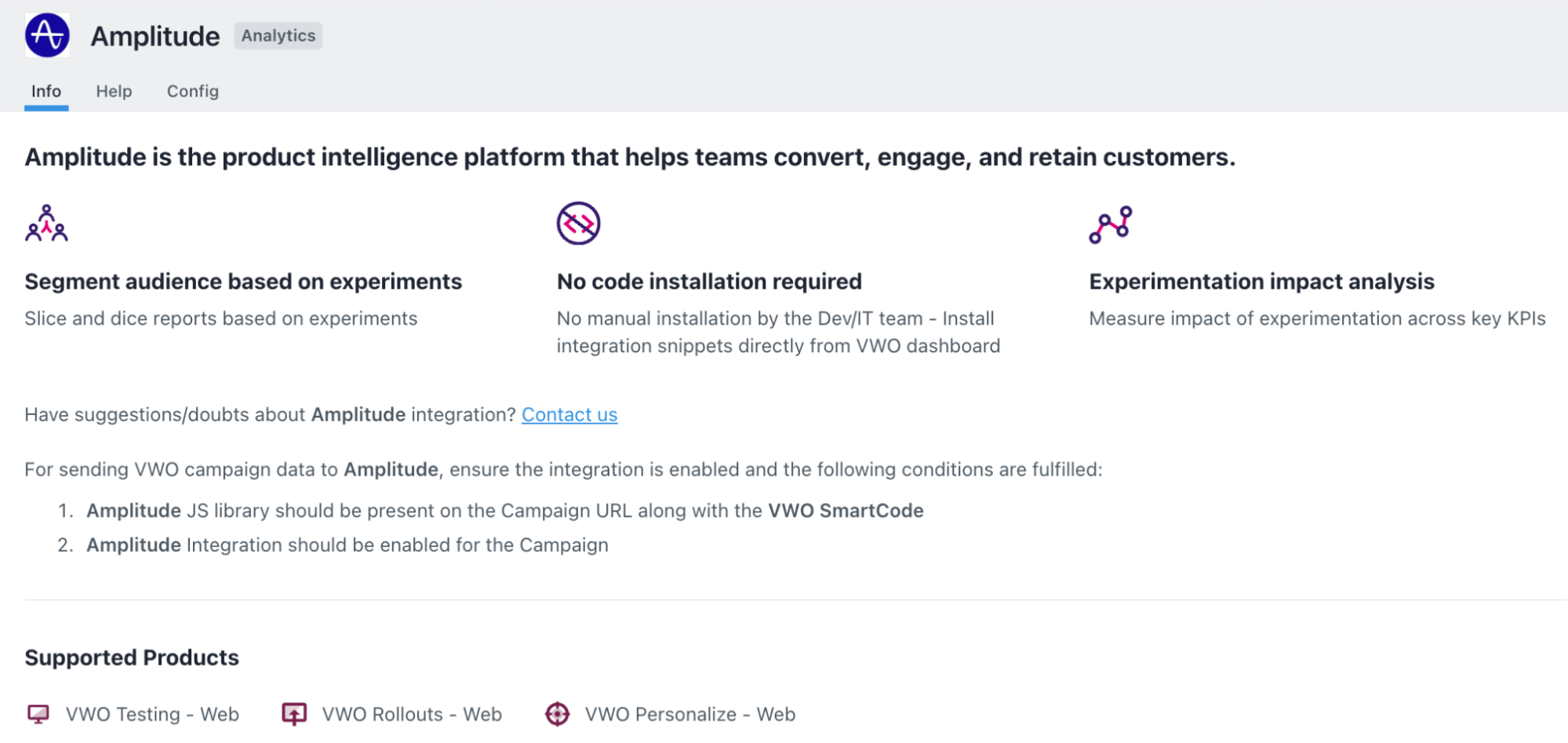
Task: Click the VWO Rollouts - Web icon
Action: coord(294,714)
